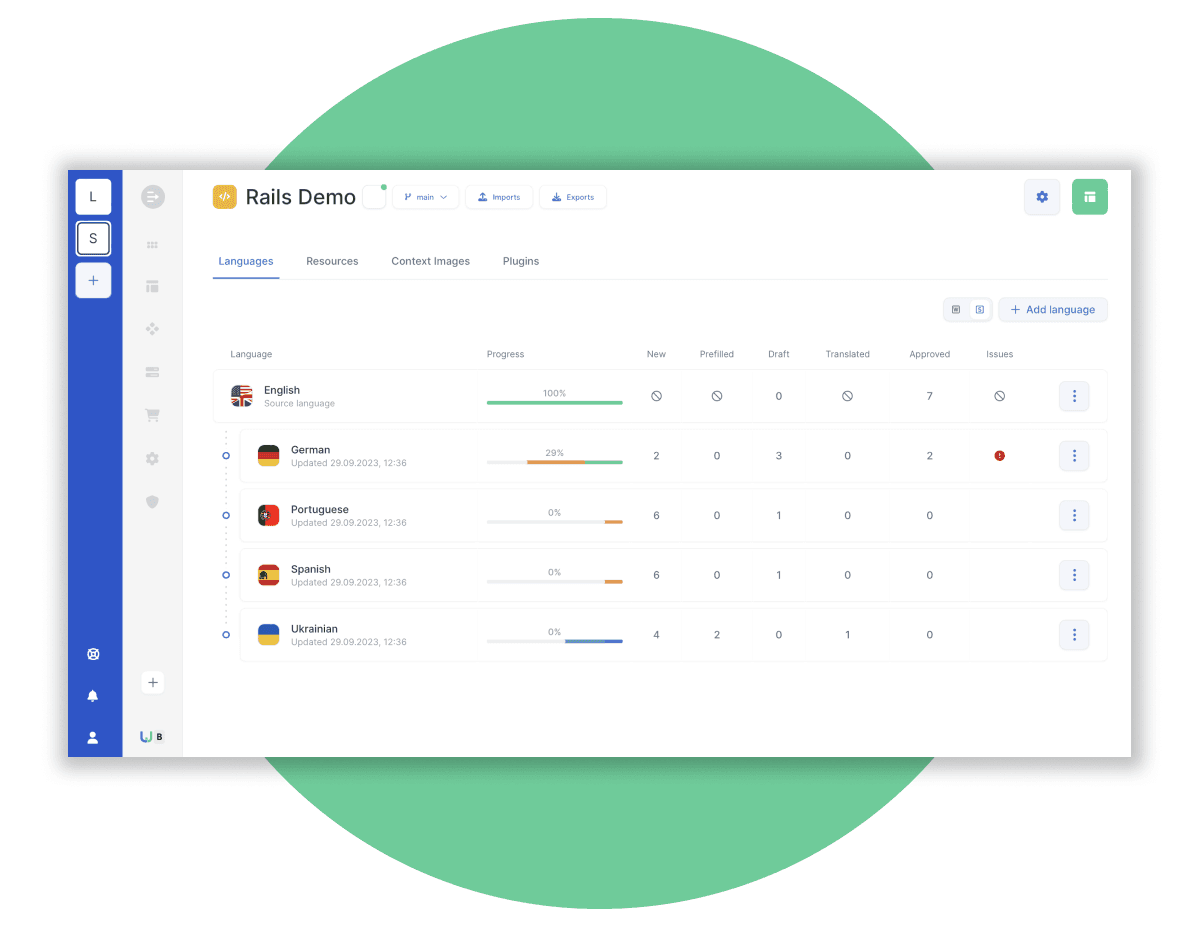Click the Prefilled column header

pos(717,354)
